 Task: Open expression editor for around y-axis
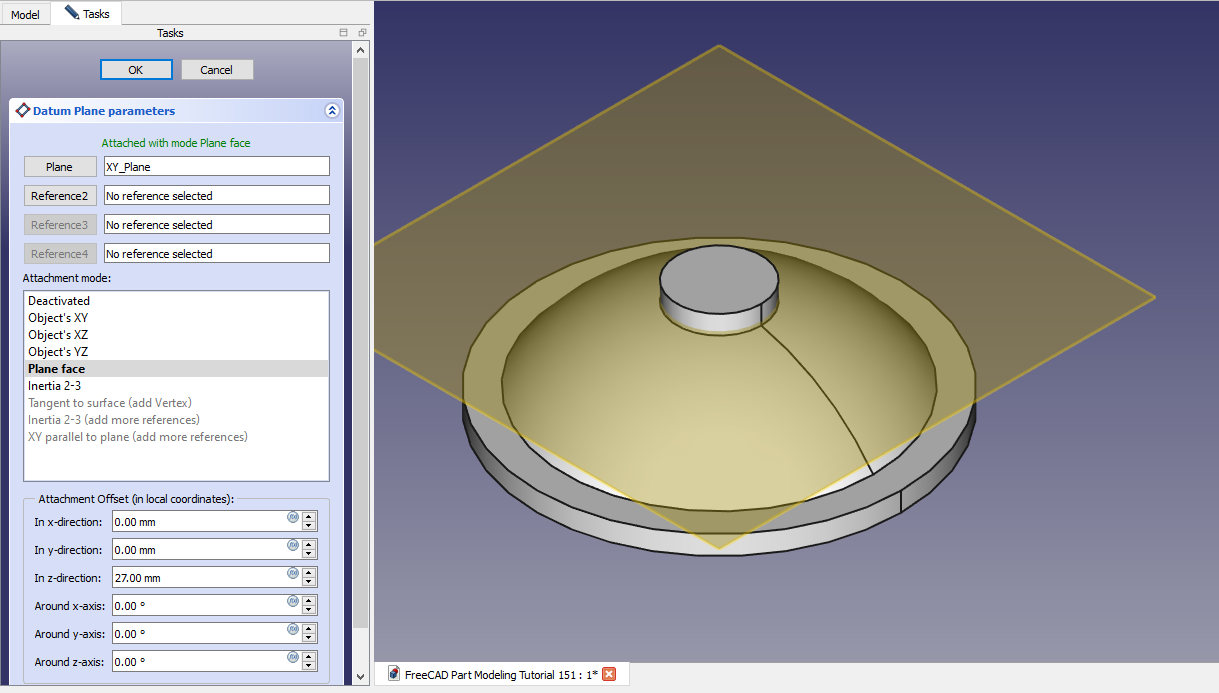293,630
